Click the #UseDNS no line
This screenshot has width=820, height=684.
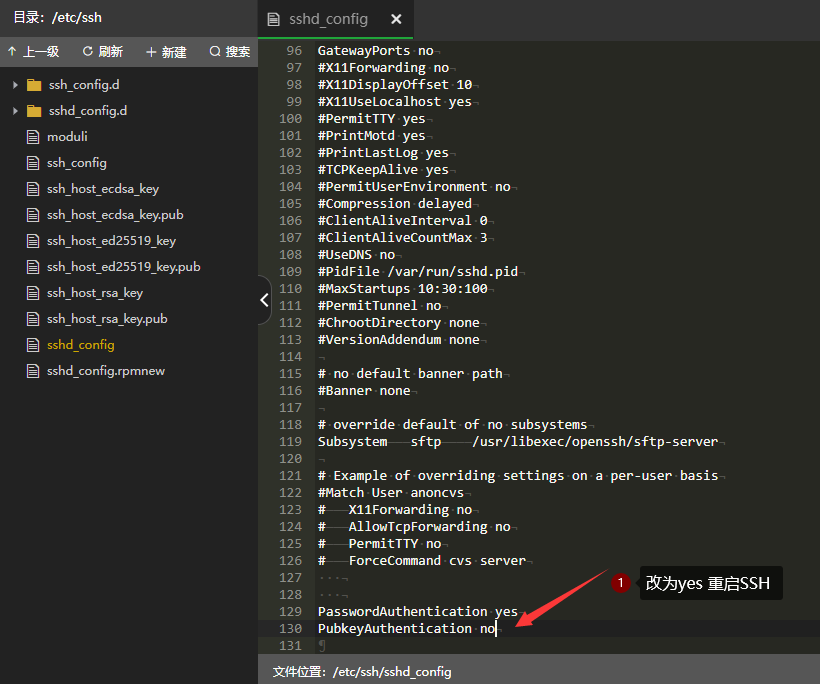tap(356, 255)
